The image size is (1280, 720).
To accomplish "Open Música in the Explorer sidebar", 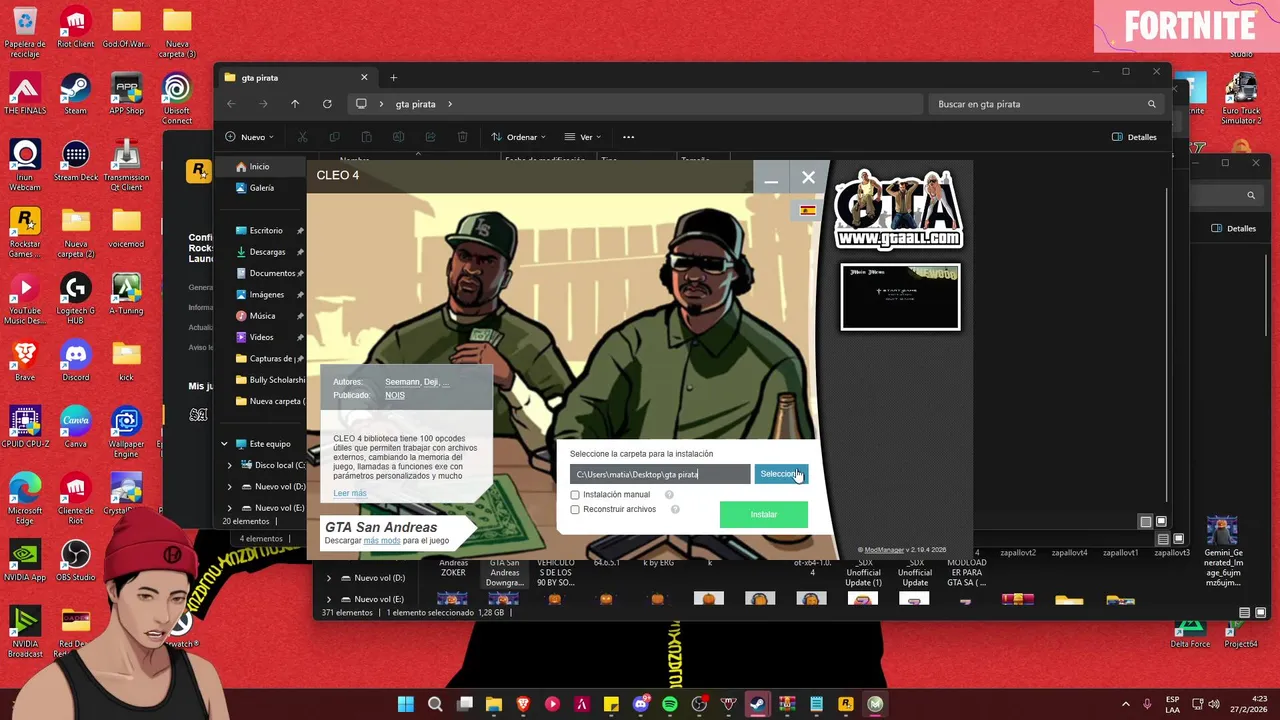I will [x=262, y=316].
